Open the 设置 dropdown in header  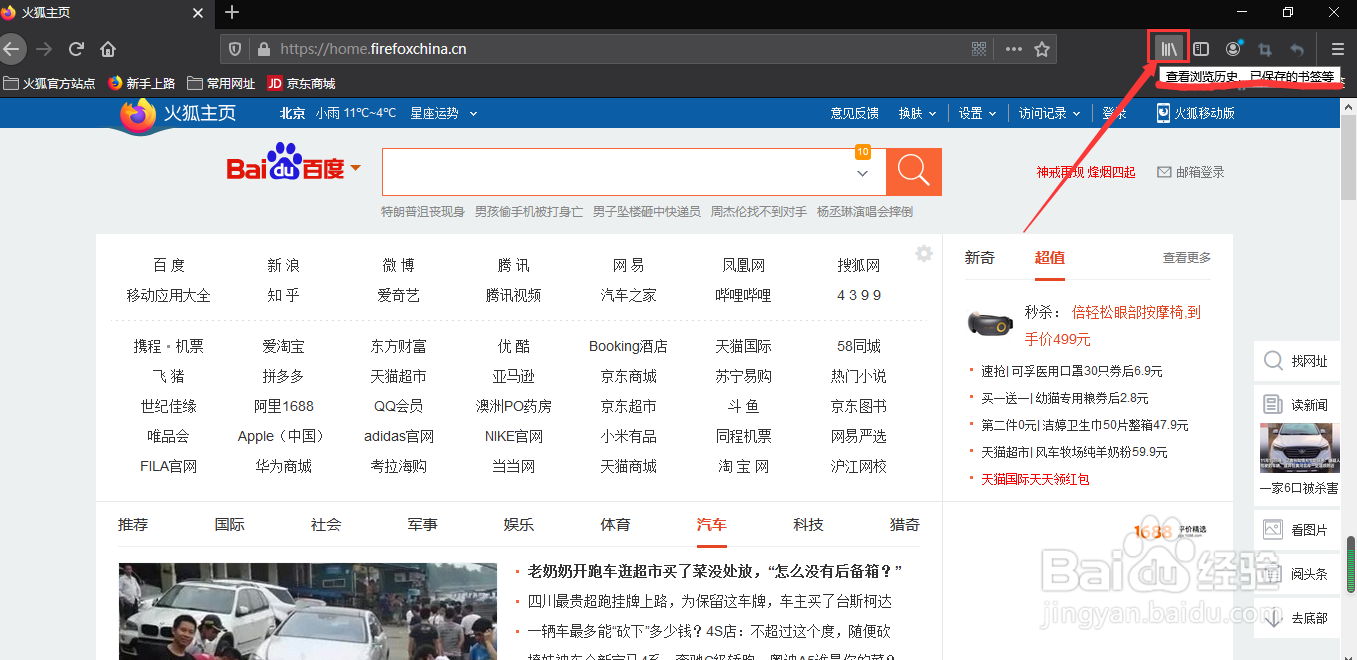click(x=977, y=113)
